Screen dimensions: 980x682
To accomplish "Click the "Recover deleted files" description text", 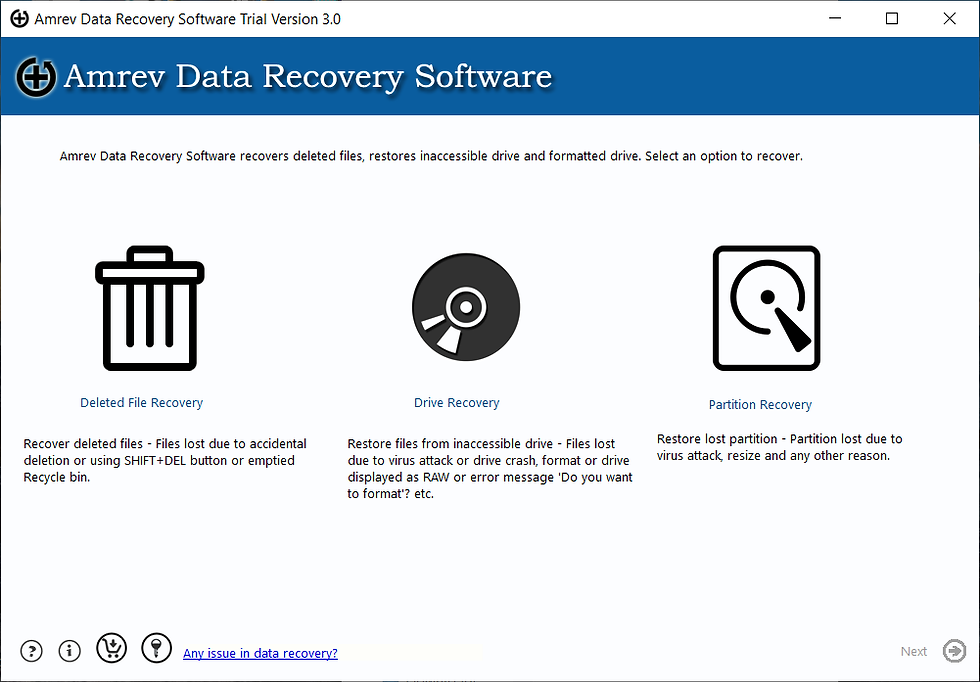I will click(165, 460).
